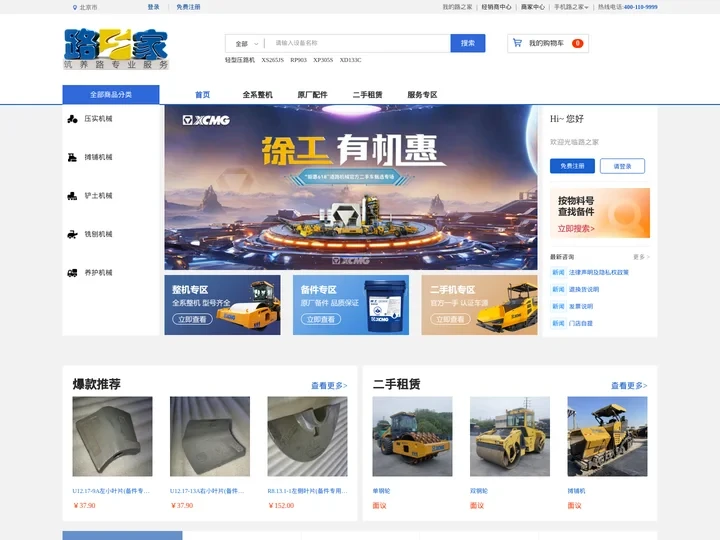Screen dimensions: 720x540
Task: Click hot search term XD133C
Action: tap(350, 60)
